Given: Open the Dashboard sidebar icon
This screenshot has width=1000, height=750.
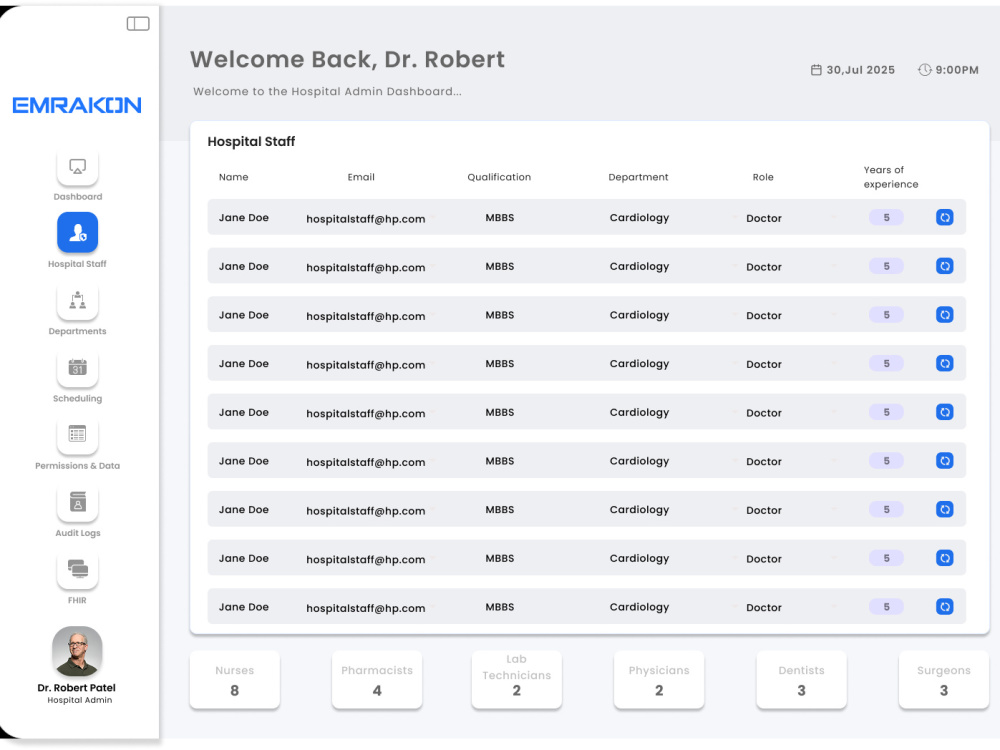Looking at the screenshot, I should pyautogui.click(x=77, y=167).
